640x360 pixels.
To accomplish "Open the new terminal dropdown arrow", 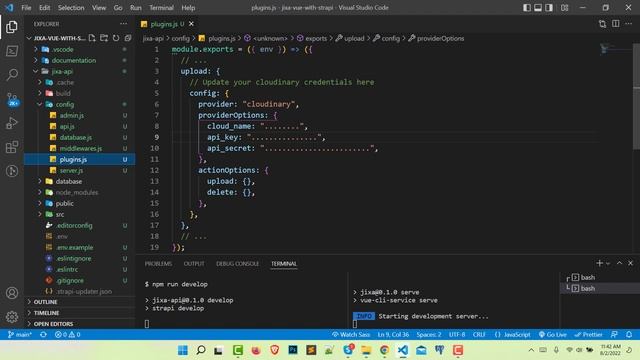I will click(608, 264).
